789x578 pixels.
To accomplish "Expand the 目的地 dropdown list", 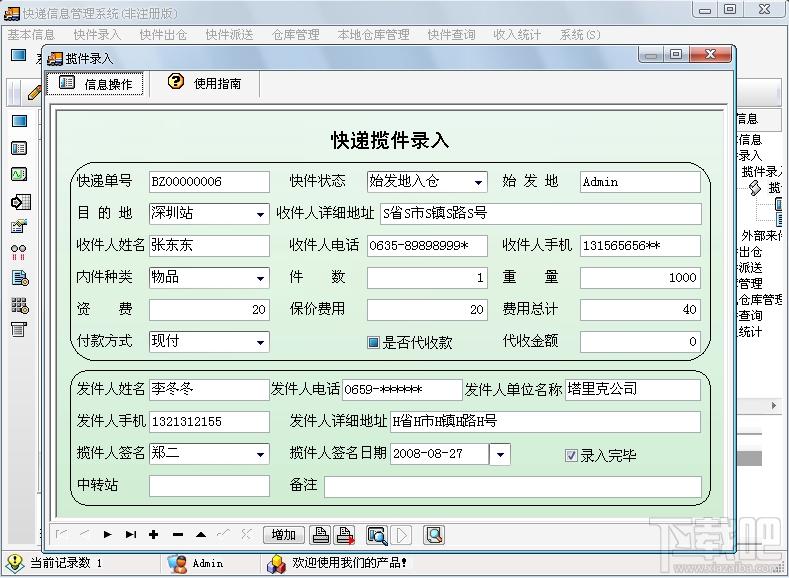I will click(x=260, y=214).
